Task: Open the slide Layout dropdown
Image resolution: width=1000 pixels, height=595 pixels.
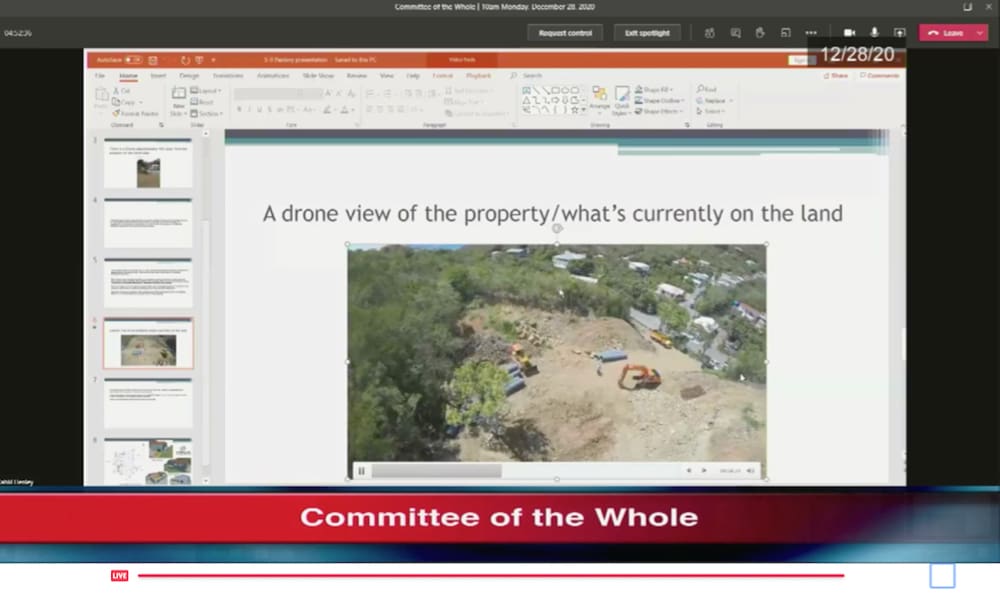Action: pos(206,91)
